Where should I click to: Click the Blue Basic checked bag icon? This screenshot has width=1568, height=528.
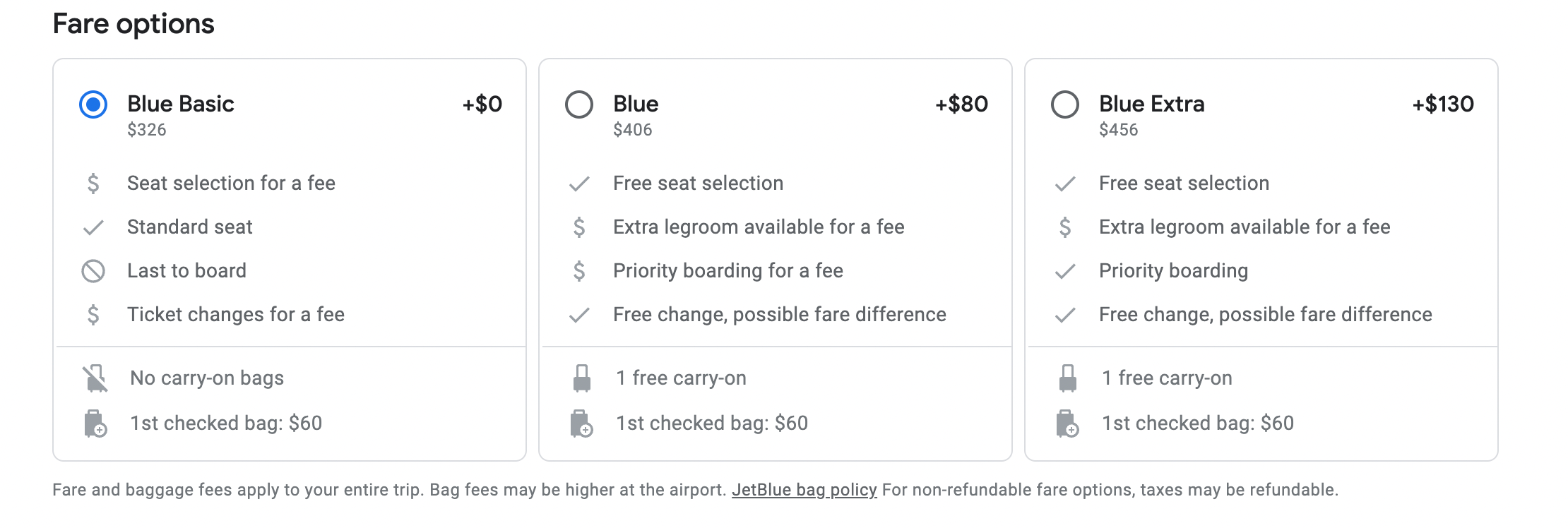coord(95,424)
